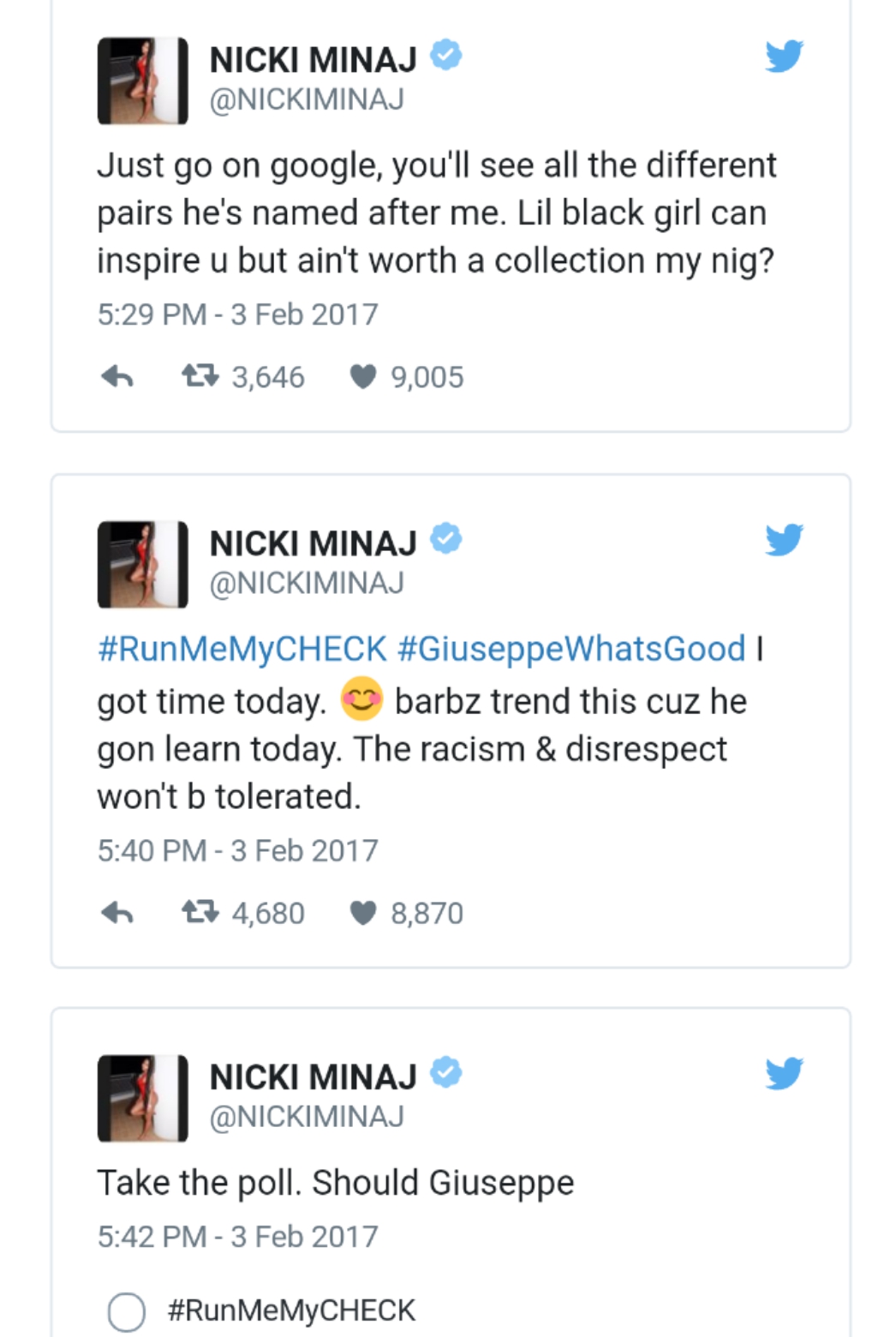Retweet the tweet with 3,646 retweets
The width and height of the screenshot is (896, 1337).
tap(200, 376)
